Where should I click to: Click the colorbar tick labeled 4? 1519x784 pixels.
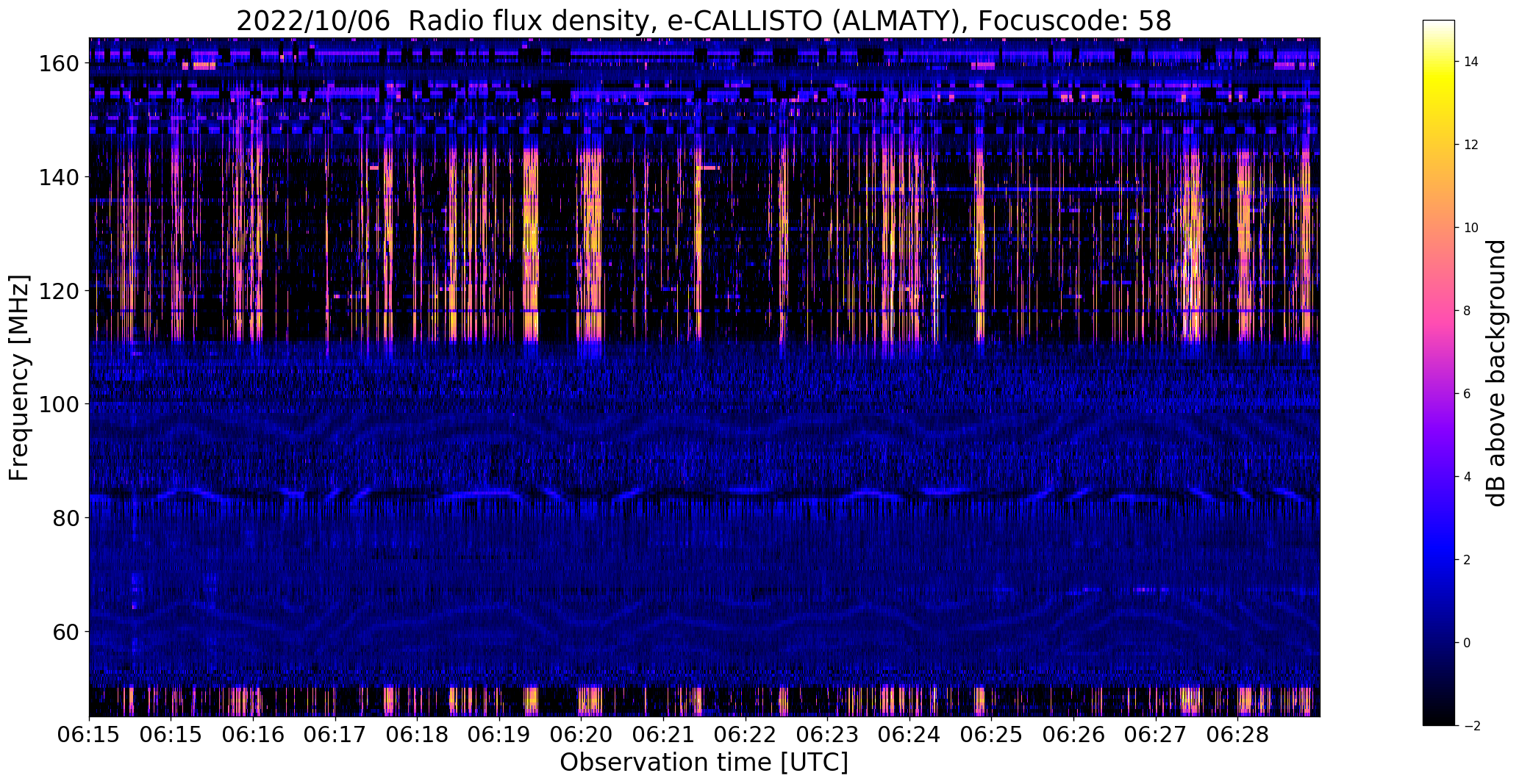point(1468,477)
